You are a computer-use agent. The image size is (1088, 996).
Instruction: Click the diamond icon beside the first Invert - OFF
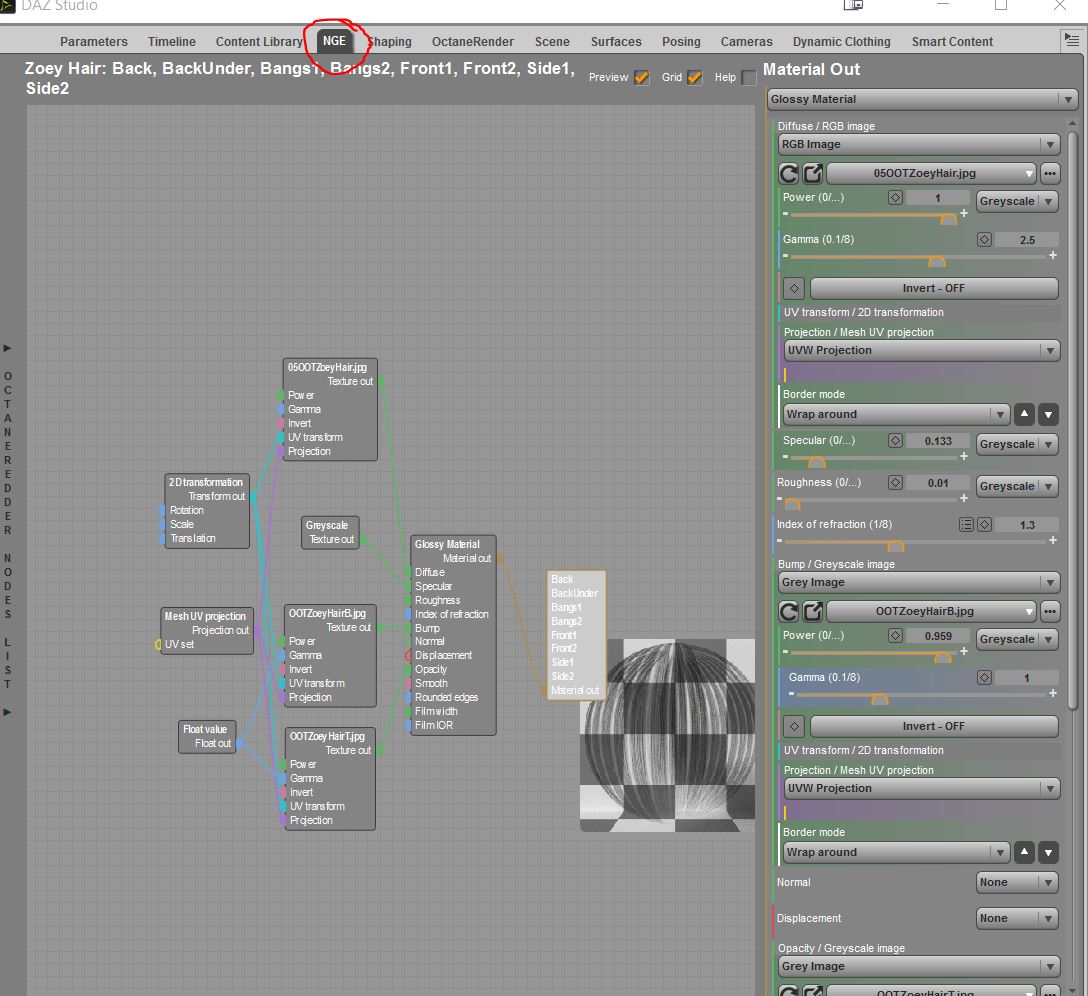[794, 288]
